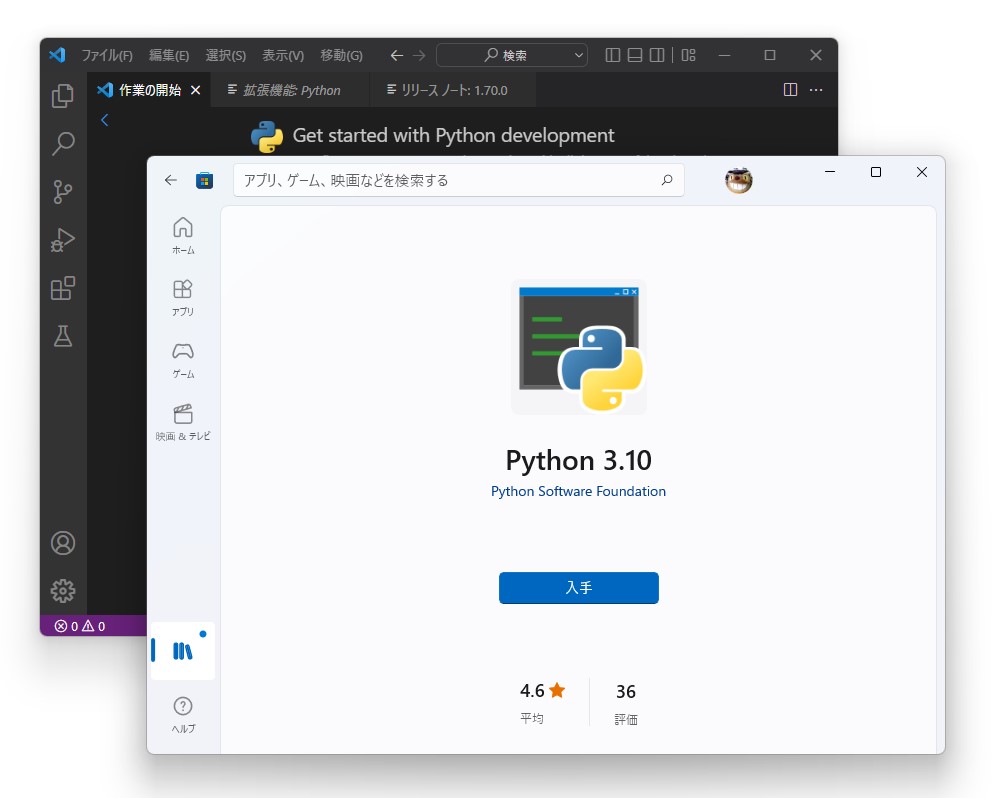Open the 表示 menu in VS Code
This screenshot has height=798, width=998.
tap(282, 55)
